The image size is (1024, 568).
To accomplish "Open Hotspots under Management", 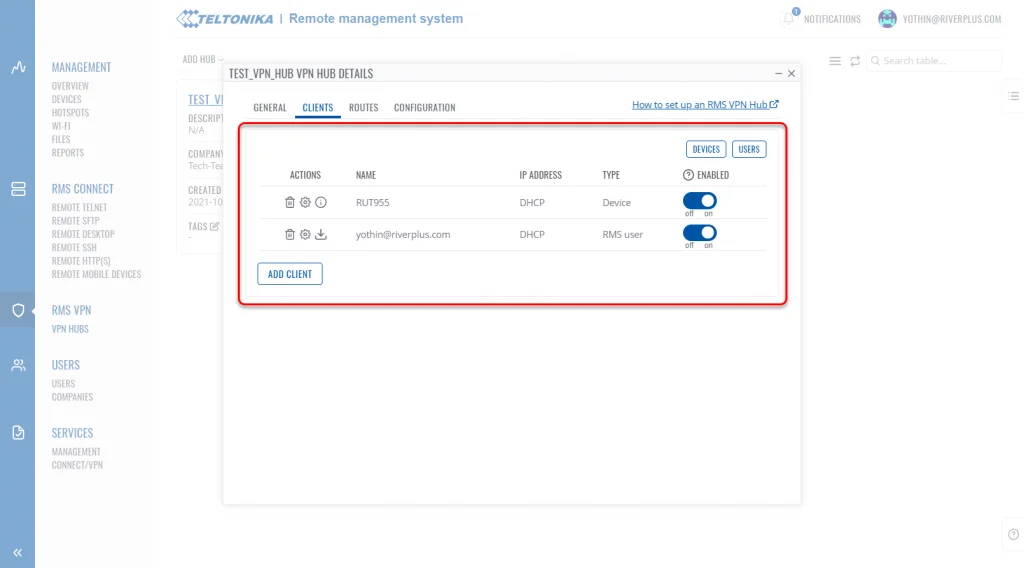I will point(70,113).
